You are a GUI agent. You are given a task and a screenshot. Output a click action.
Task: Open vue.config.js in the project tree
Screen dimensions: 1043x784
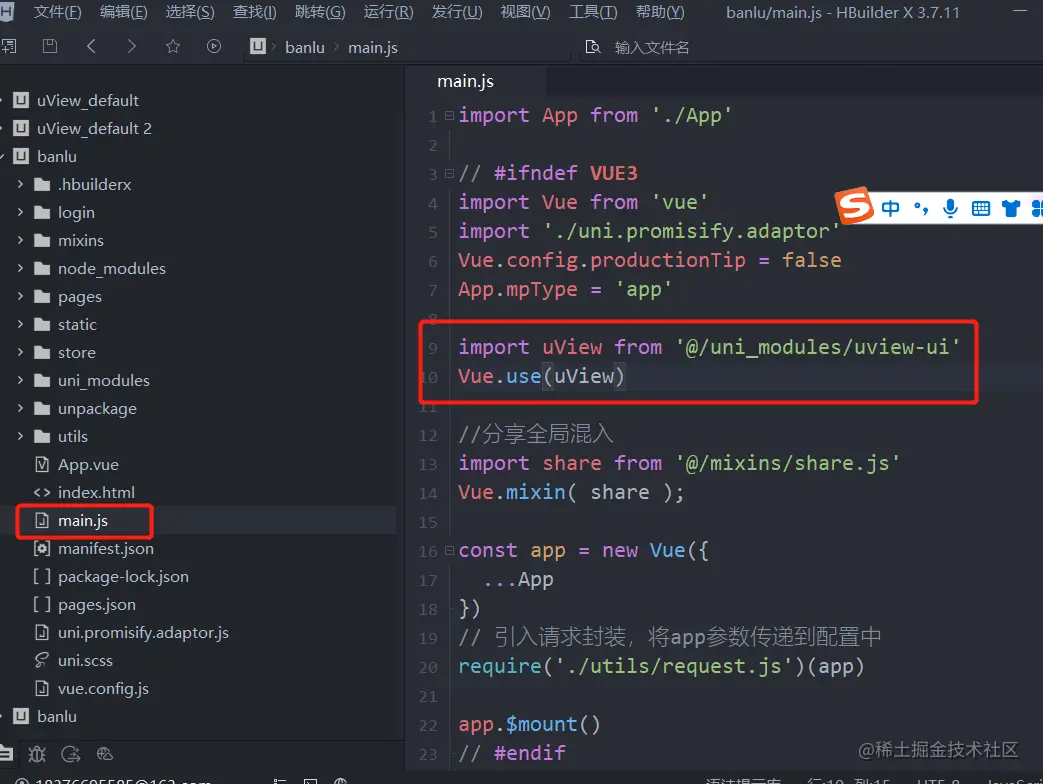tap(103, 688)
